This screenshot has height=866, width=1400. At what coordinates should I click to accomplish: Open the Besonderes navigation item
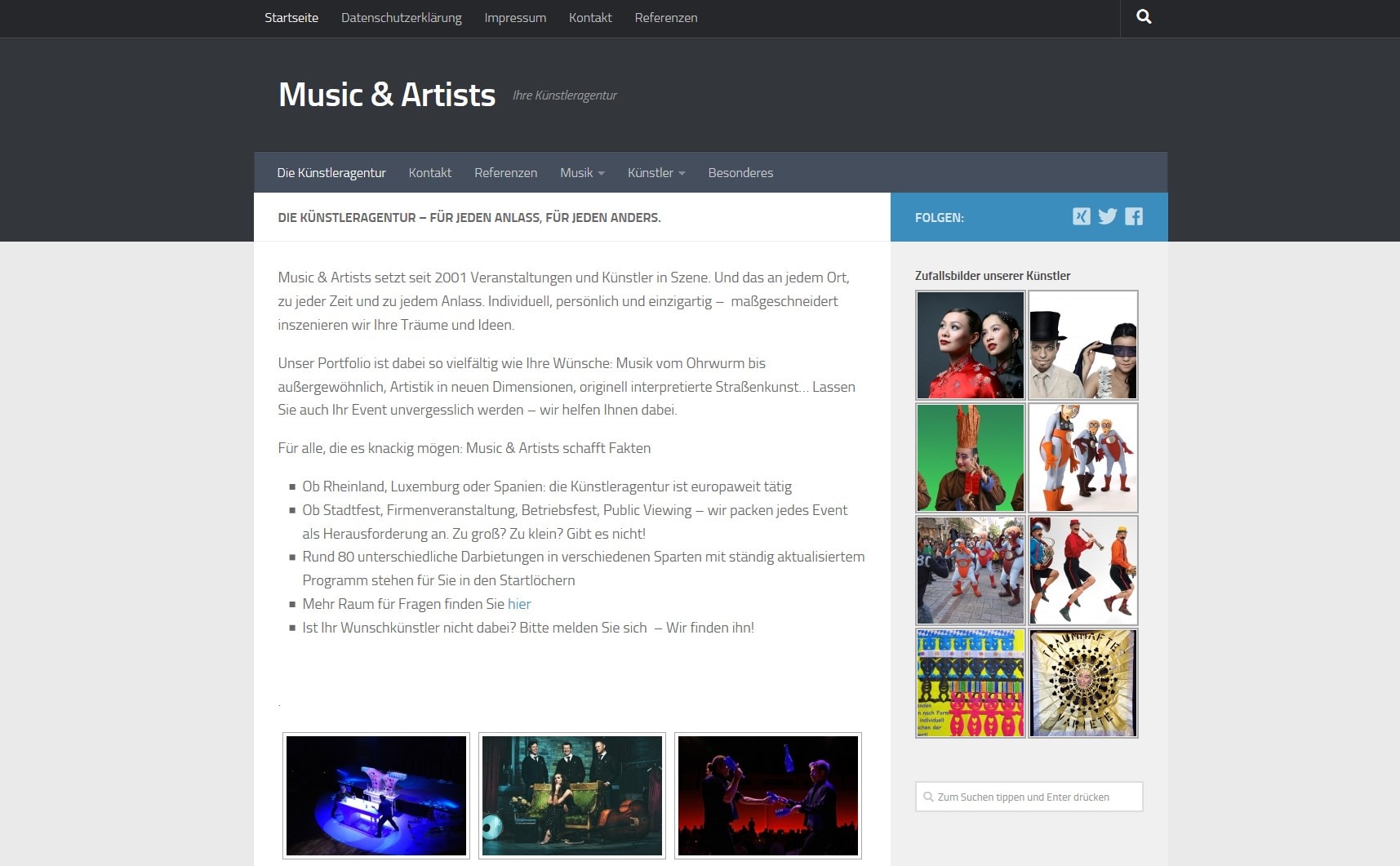[740, 172]
